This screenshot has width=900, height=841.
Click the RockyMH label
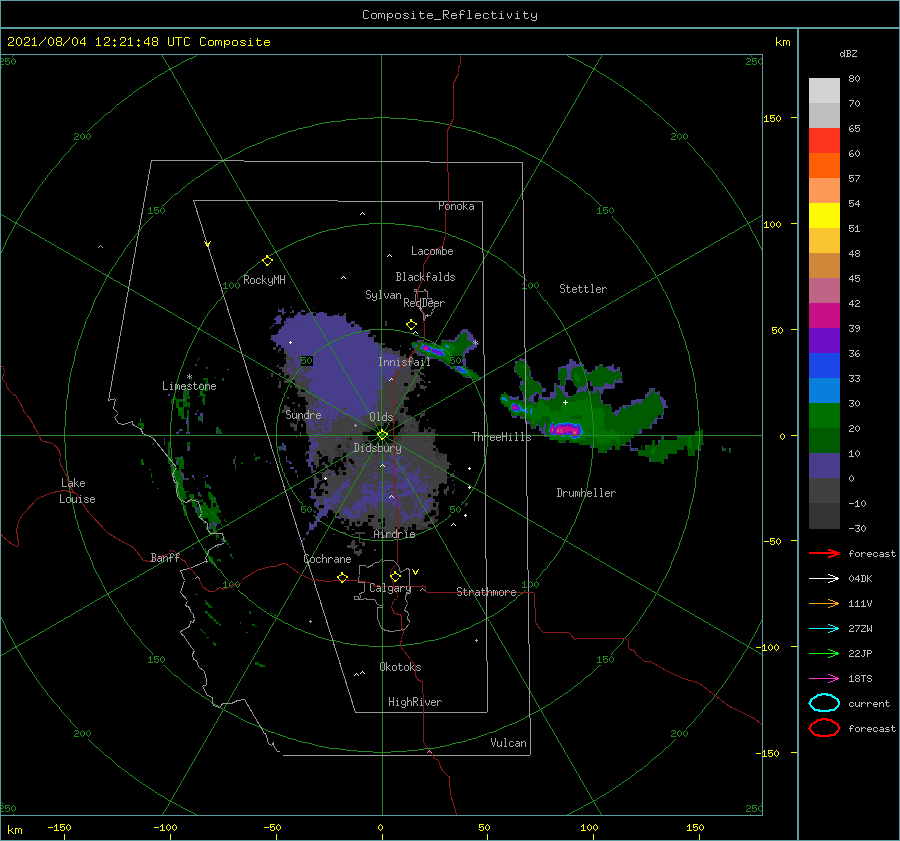pos(264,280)
